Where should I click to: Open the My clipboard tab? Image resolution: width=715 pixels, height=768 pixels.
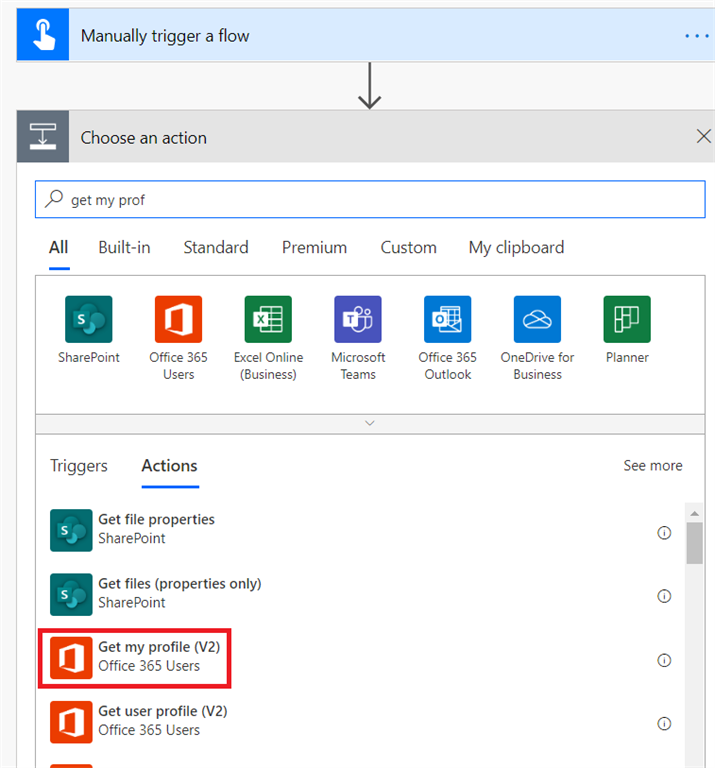click(516, 248)
